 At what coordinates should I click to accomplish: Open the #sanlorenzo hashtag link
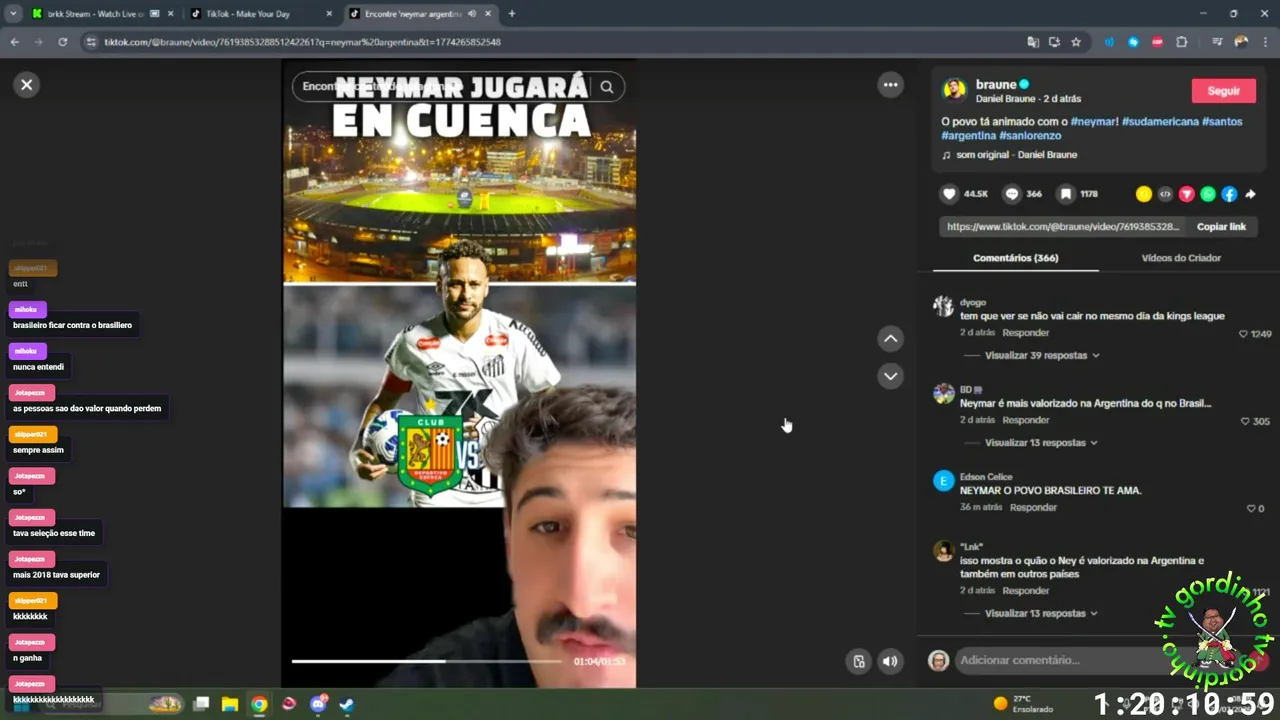(1030, 135)
